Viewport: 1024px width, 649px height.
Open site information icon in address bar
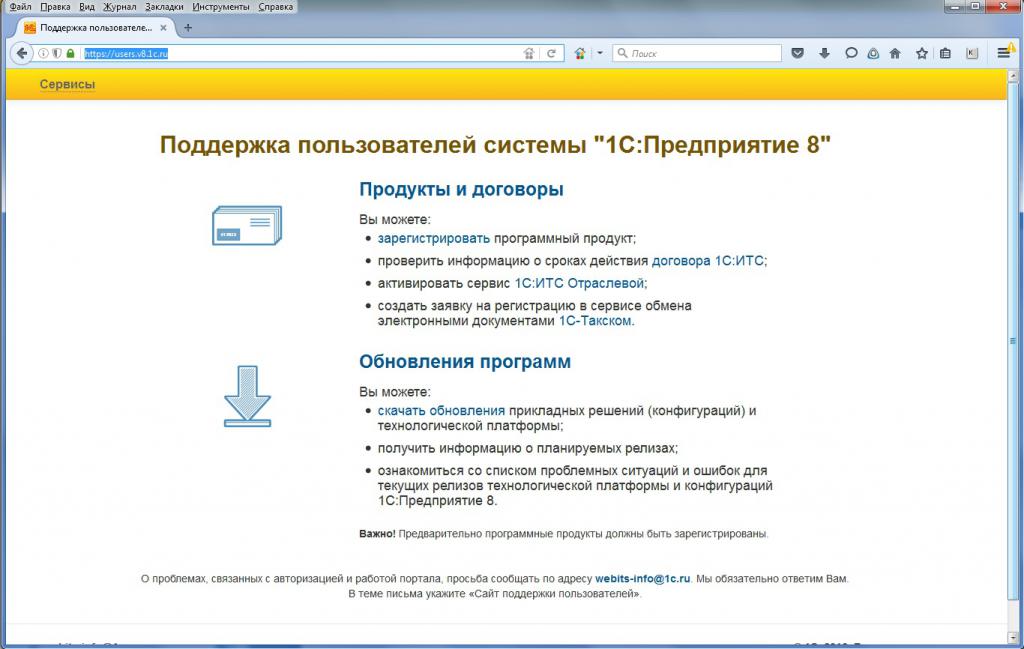tap(43, 54)
